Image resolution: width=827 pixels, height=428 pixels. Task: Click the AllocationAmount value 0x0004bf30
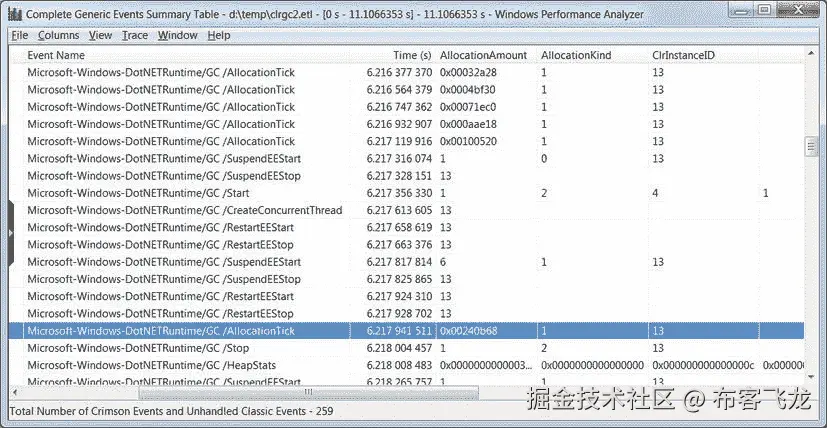pyautogui.click(x=468, y=90)
